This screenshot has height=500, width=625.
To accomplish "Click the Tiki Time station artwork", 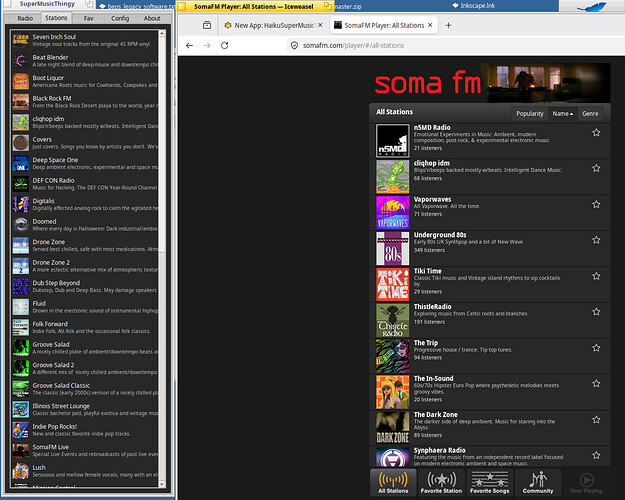I will pyautogui.click(x=393, y=284).
